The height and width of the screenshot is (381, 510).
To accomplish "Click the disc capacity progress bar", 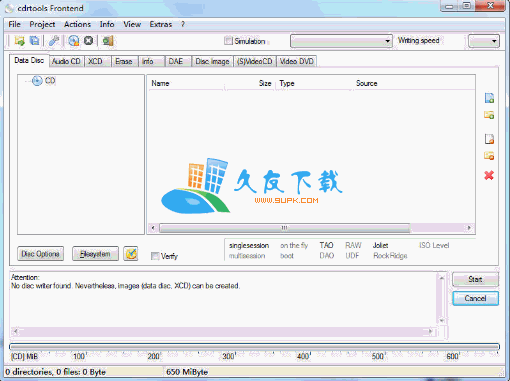I will [x=255, y=347].
